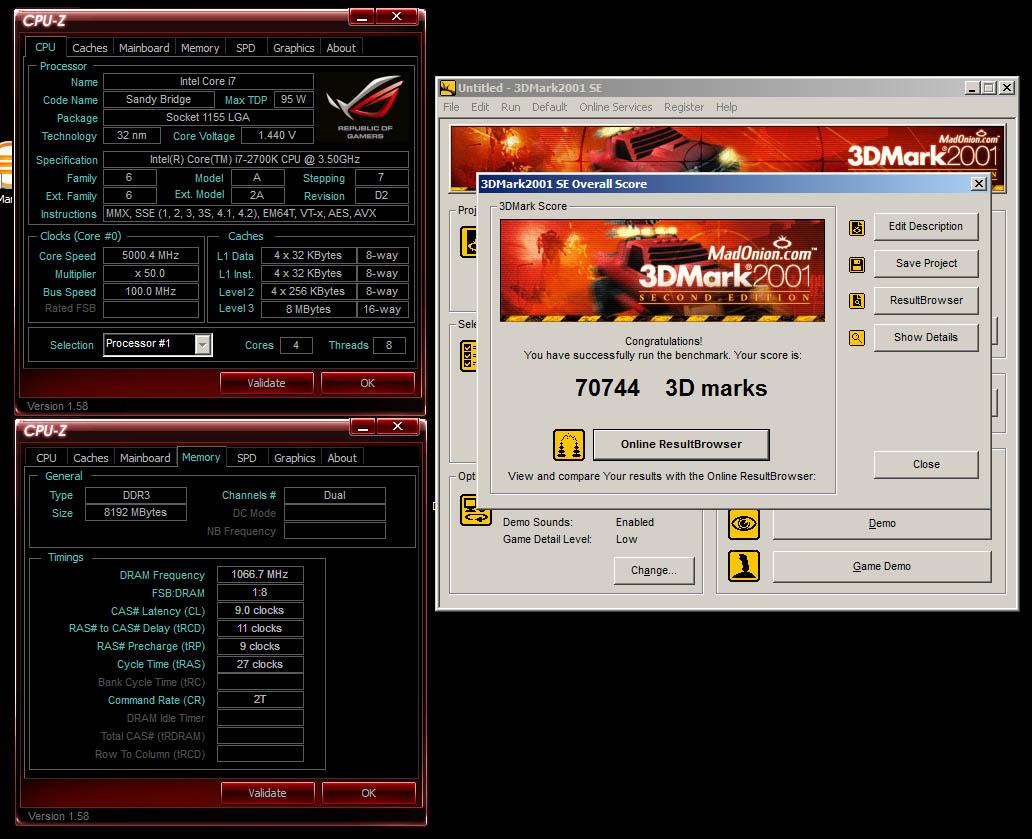Switch to SPD tab in bottom CPU-Z window

[247, 458]
